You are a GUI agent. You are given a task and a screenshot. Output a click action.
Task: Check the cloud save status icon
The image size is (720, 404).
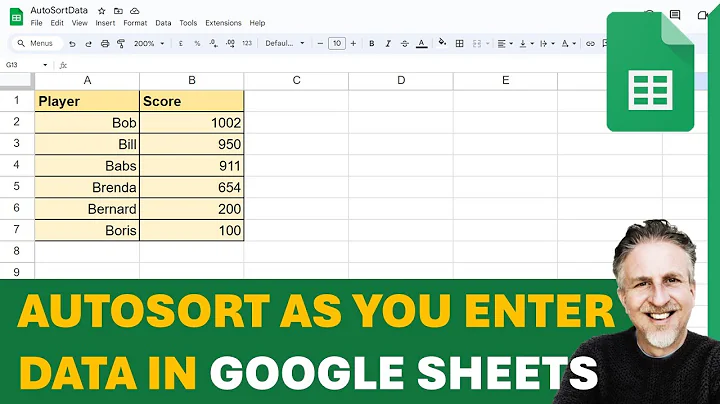click(135, 11)
